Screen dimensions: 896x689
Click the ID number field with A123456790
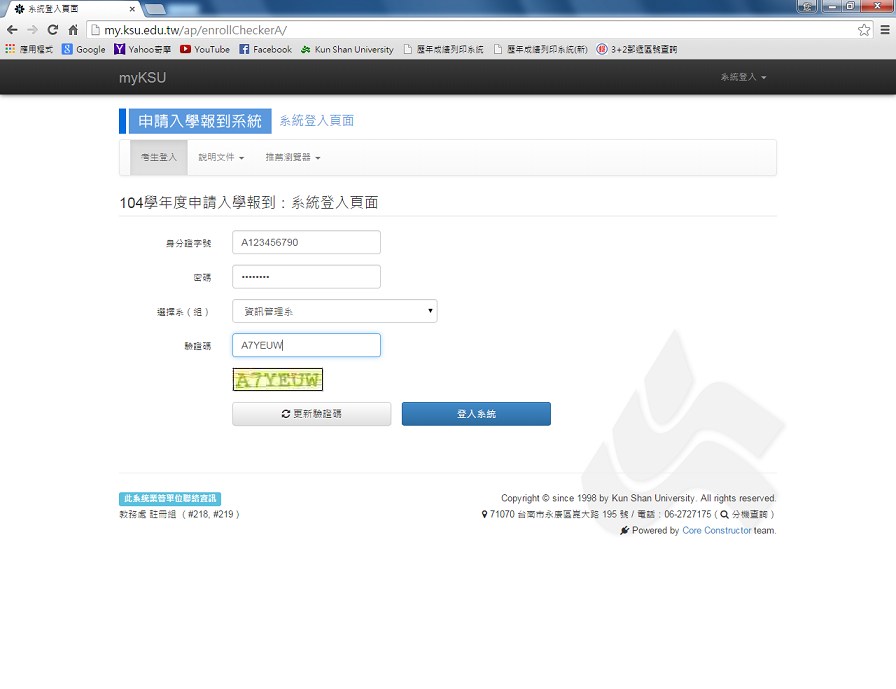click(306, 242)
